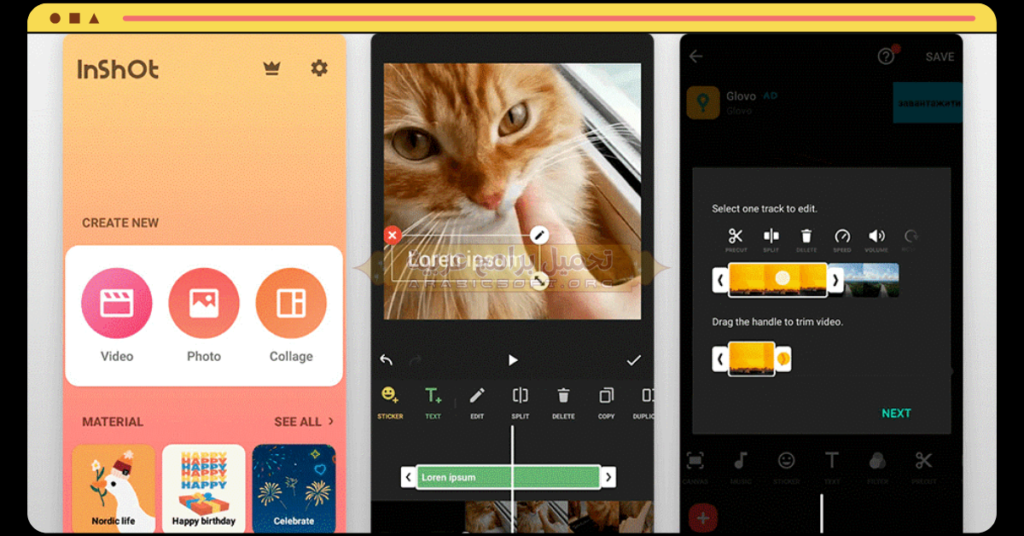Open Sticker tool in dimmed bottom bar
Viewport: 1024px width, 536px height.
786,467
